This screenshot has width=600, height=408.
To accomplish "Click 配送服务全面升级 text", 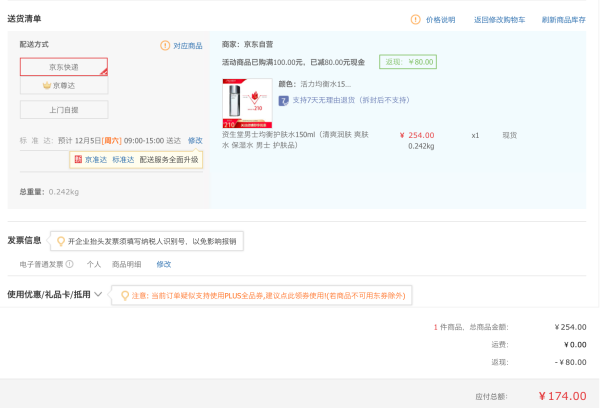I will click(x=169, y=160).
